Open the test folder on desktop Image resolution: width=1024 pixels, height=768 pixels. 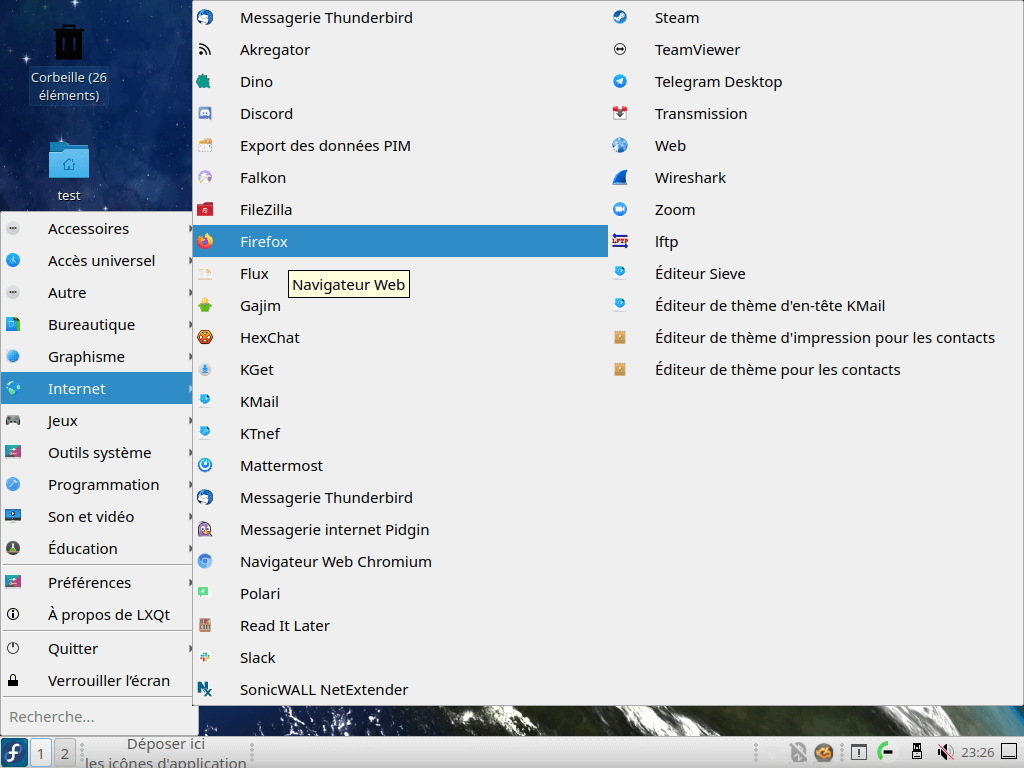click(x=69, y=171)
